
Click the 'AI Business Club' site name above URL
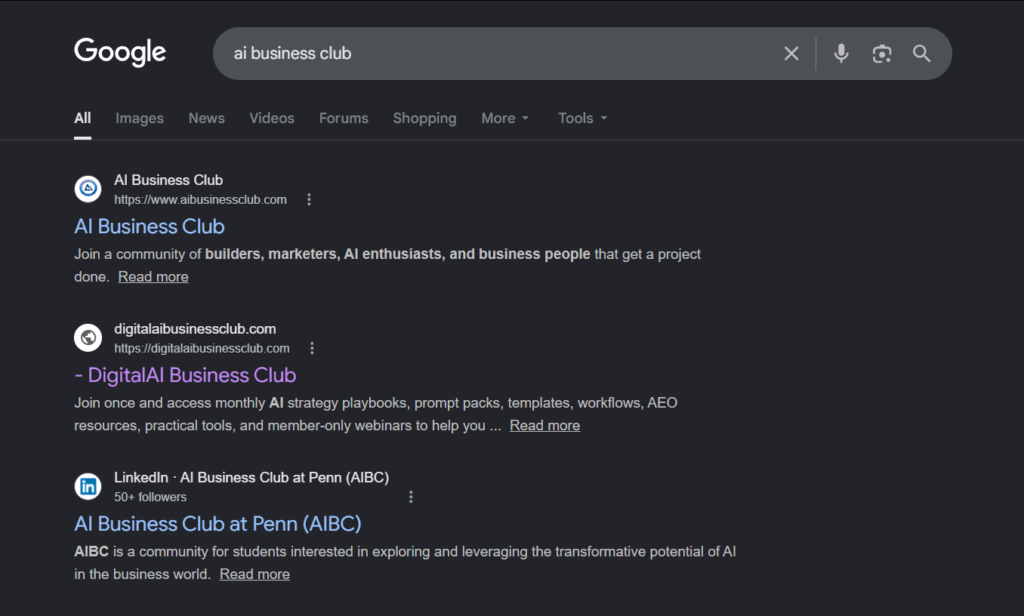168,180
